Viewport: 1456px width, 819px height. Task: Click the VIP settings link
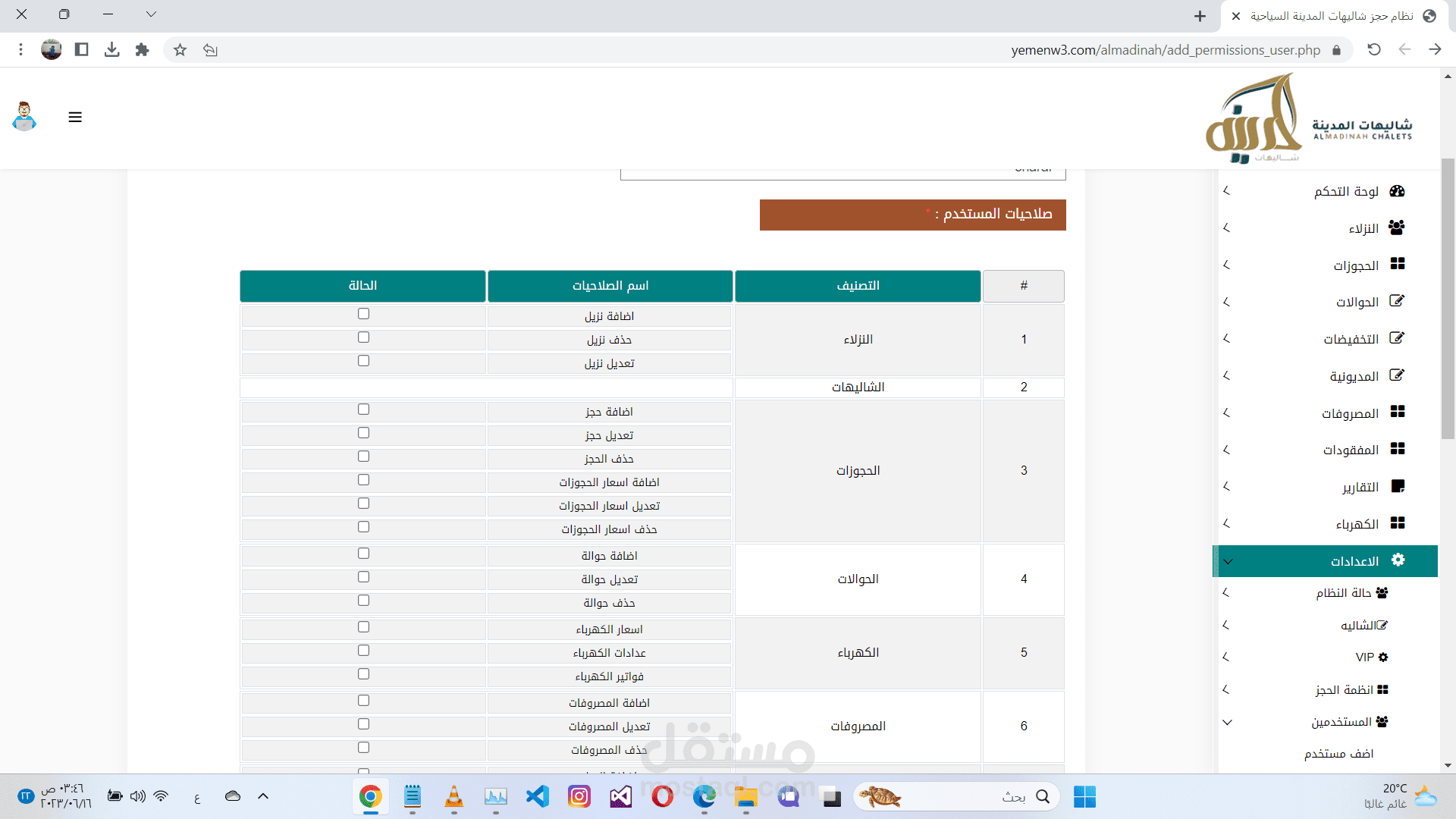point(1364,657)
